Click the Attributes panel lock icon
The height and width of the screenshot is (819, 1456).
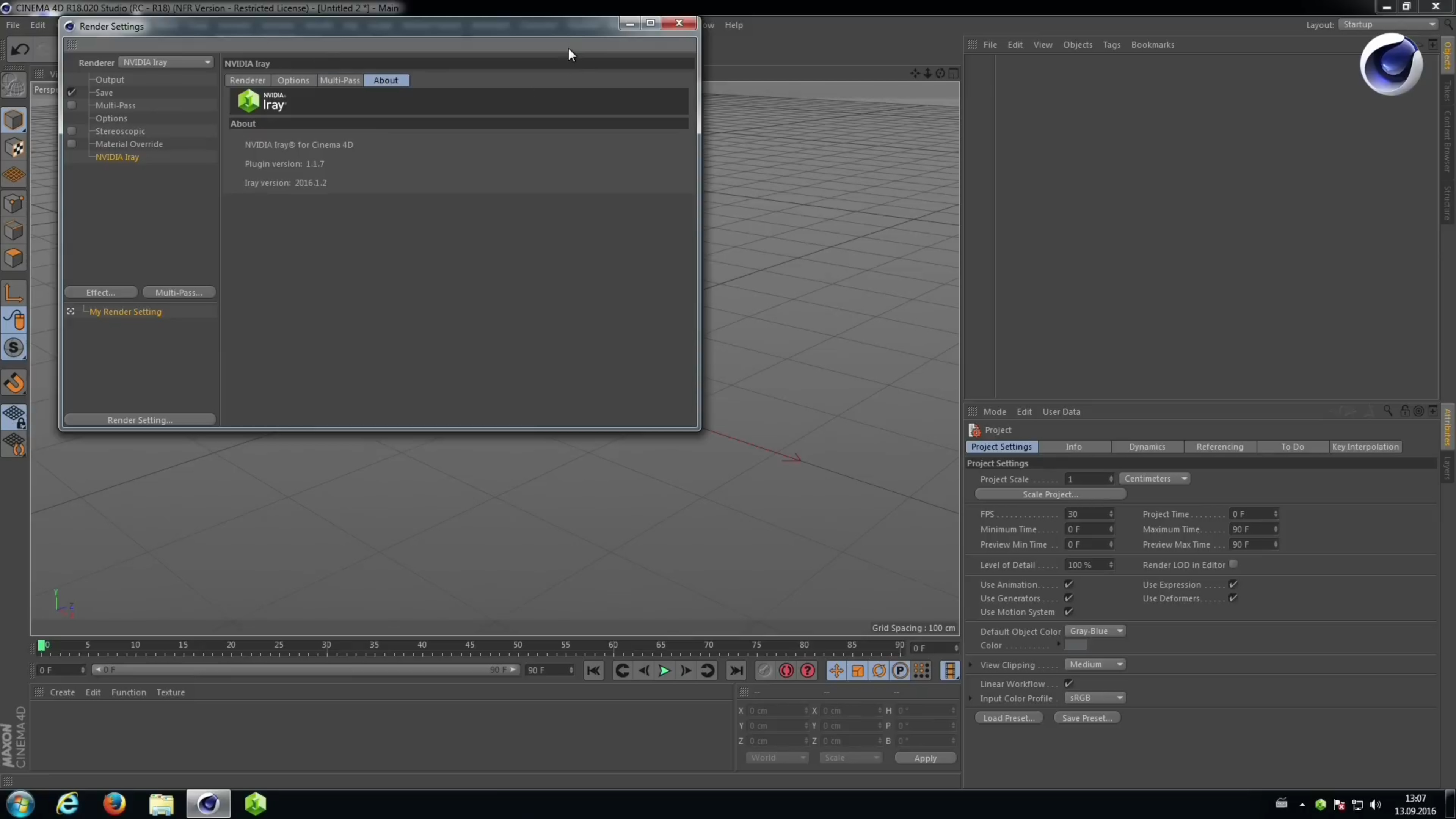coord(1404,411)
